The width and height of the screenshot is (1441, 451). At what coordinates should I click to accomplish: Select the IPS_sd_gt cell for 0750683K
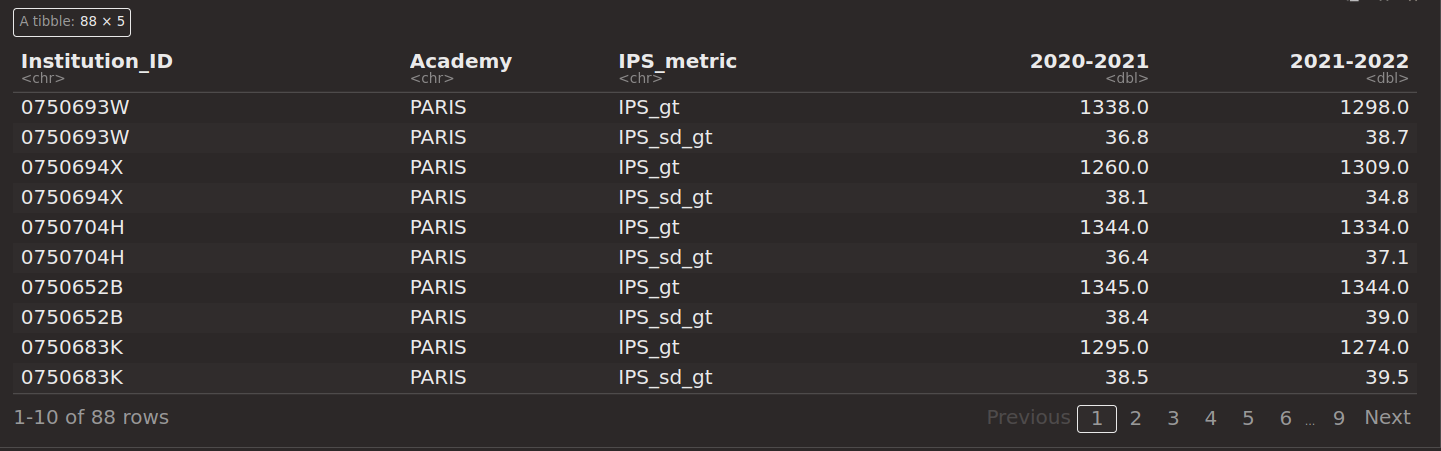[x=665, y=378]
